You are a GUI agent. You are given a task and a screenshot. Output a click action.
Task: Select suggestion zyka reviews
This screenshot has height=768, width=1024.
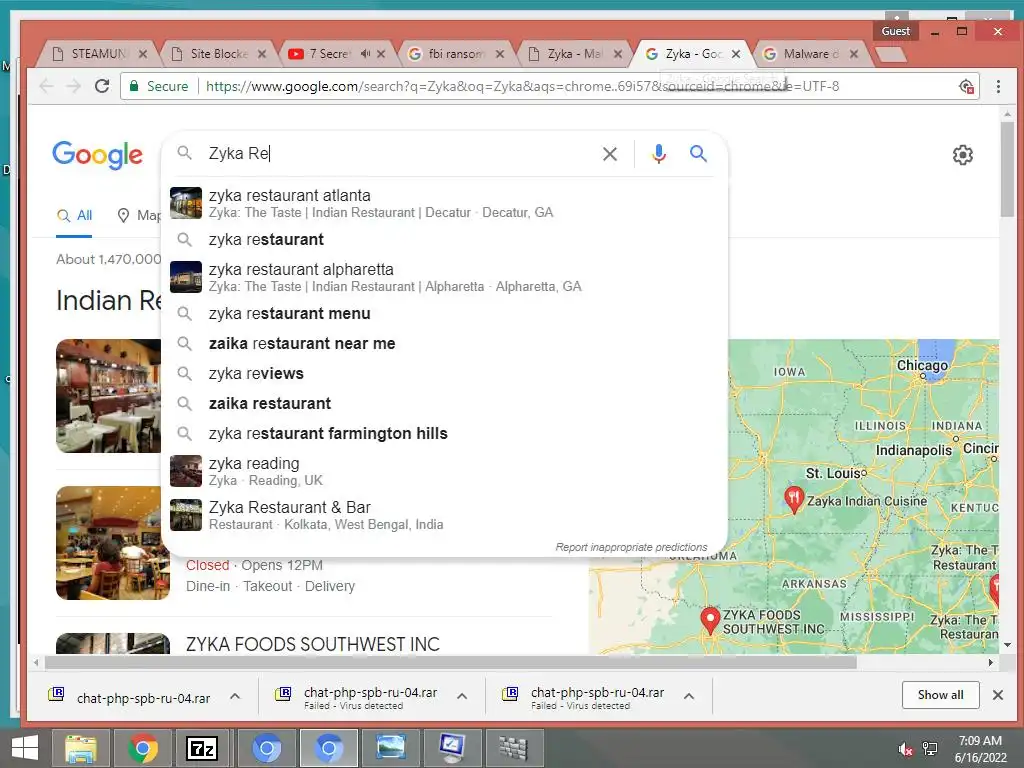click(444, 374)
